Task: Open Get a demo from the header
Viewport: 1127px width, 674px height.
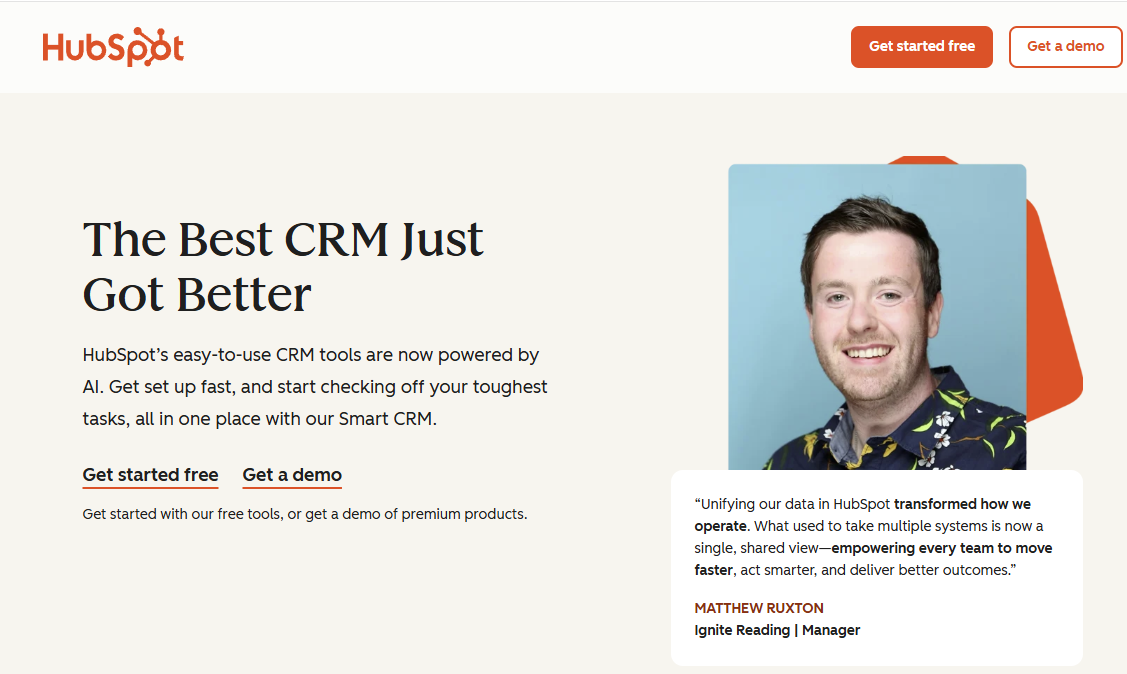Action: pos(1065,47)
